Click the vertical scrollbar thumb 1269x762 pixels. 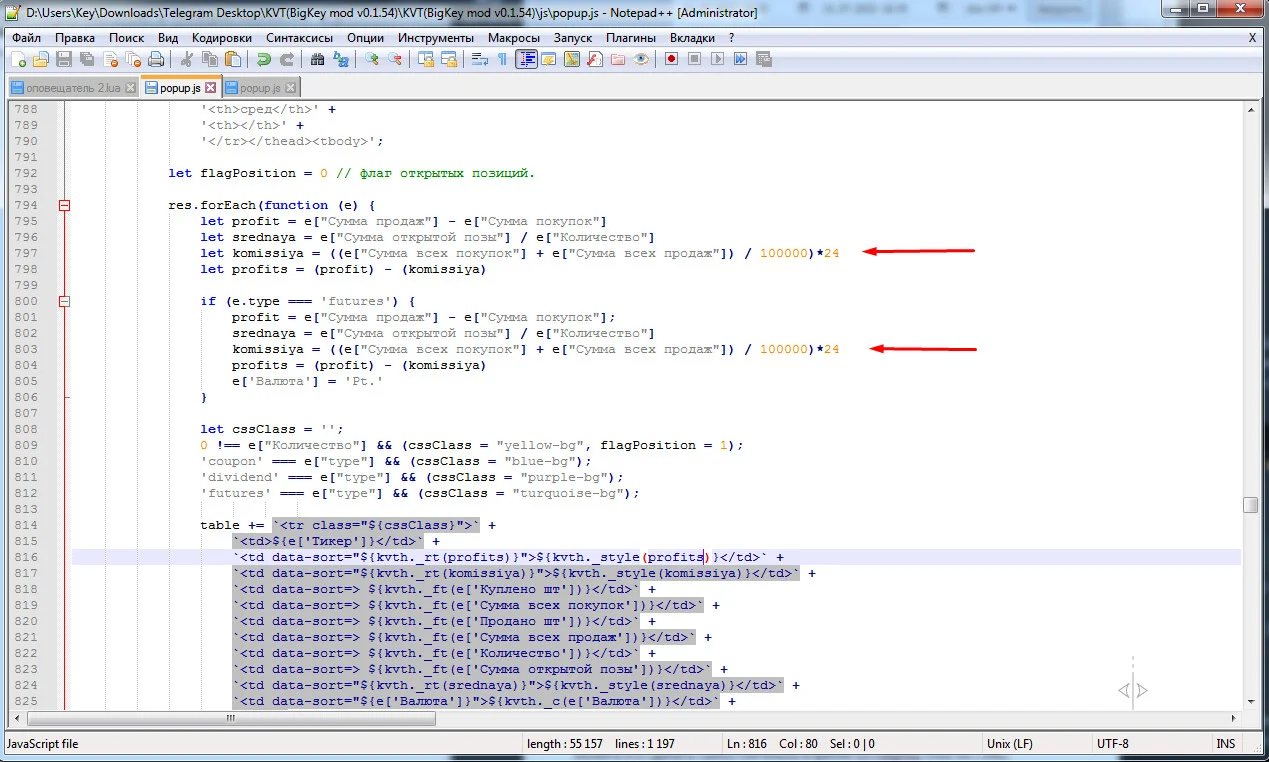pos(1250,505)
